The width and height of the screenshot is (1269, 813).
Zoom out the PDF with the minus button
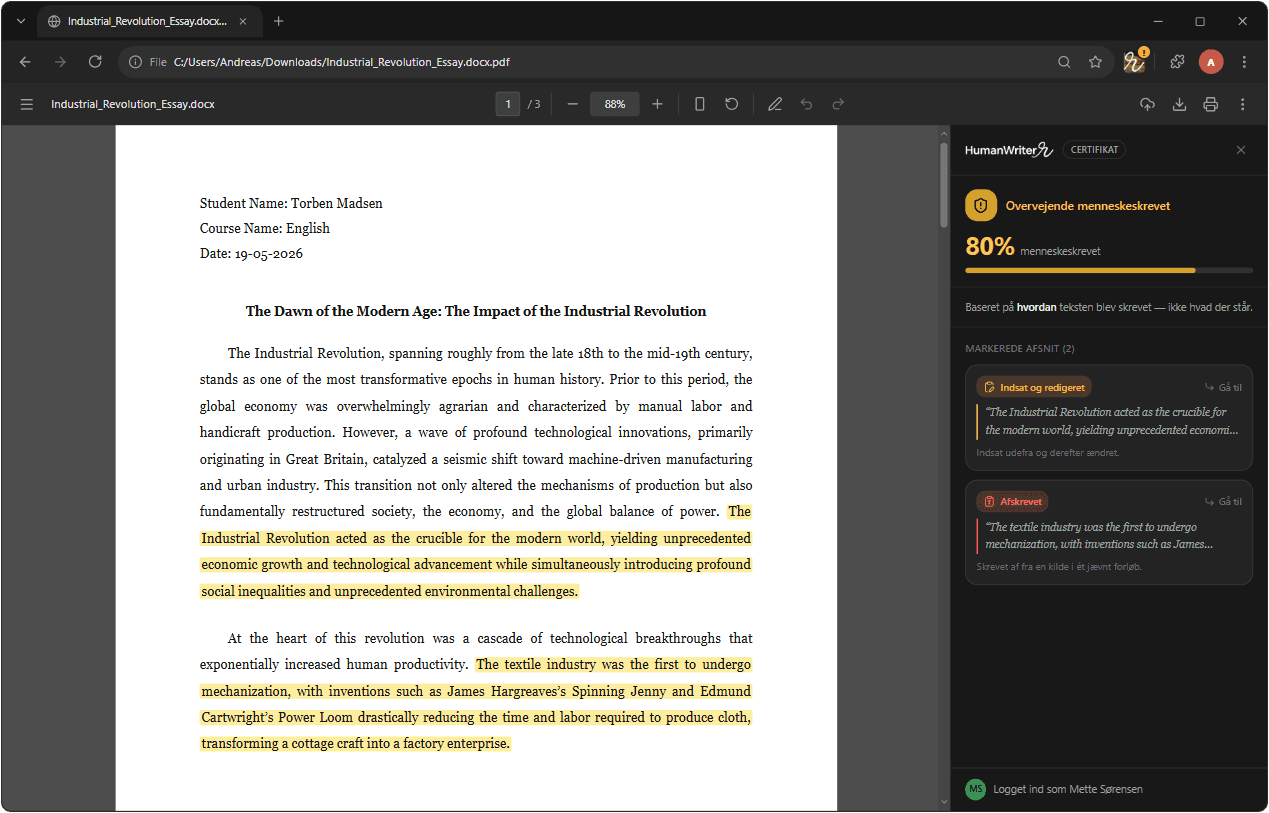[573, 104]
